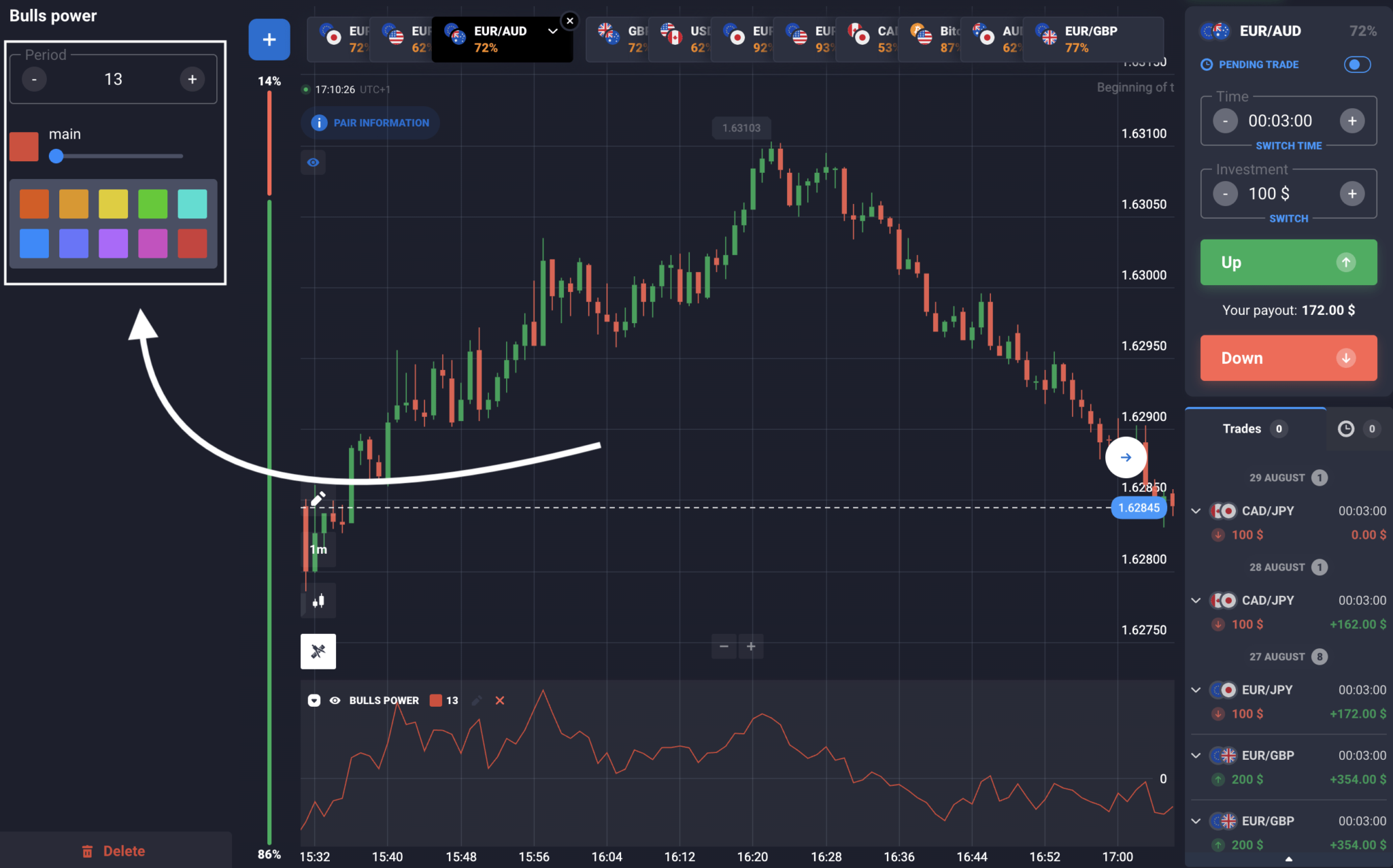Open the trade history clock icon
Image resolution: width=1393 pixels, height=868 pixels.
pos(1345,429)
